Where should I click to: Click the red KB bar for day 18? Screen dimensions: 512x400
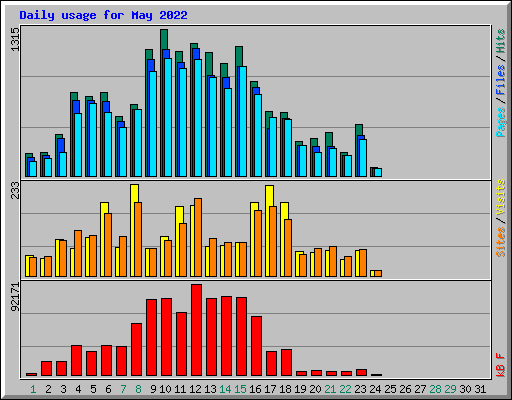click(x=287, y=363)
